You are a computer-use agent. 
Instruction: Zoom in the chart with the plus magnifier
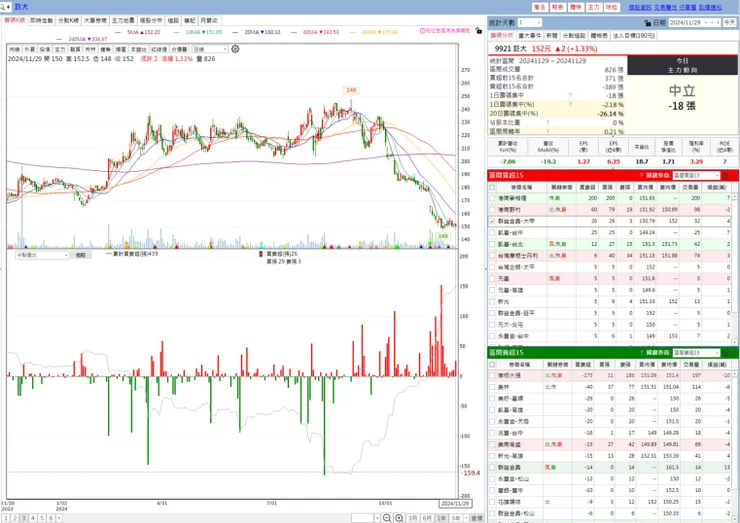point(399,518)
